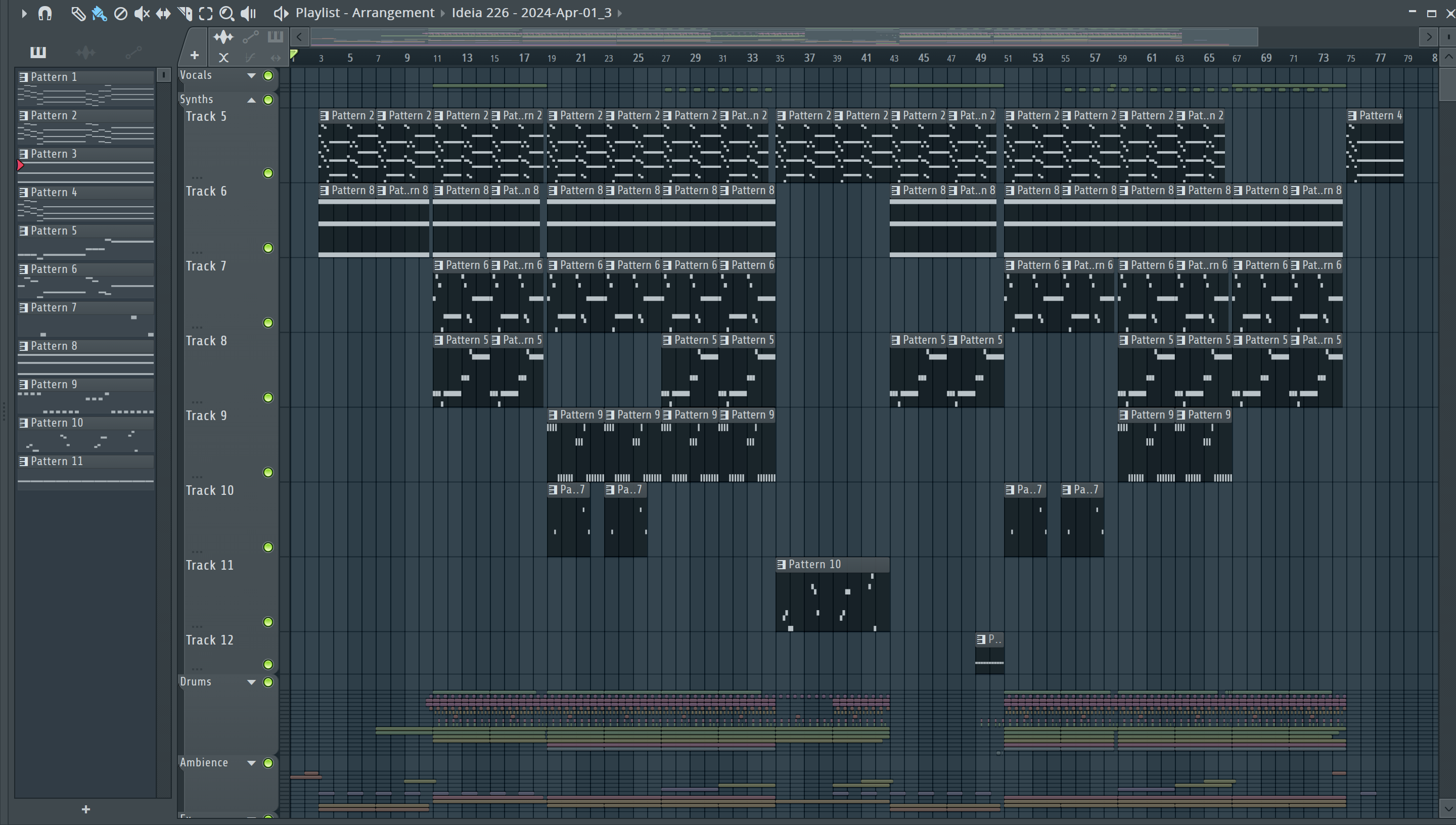This screenshot has height=825, width=1456.
Task: Select the Delete tool
Action: point(120,13)
